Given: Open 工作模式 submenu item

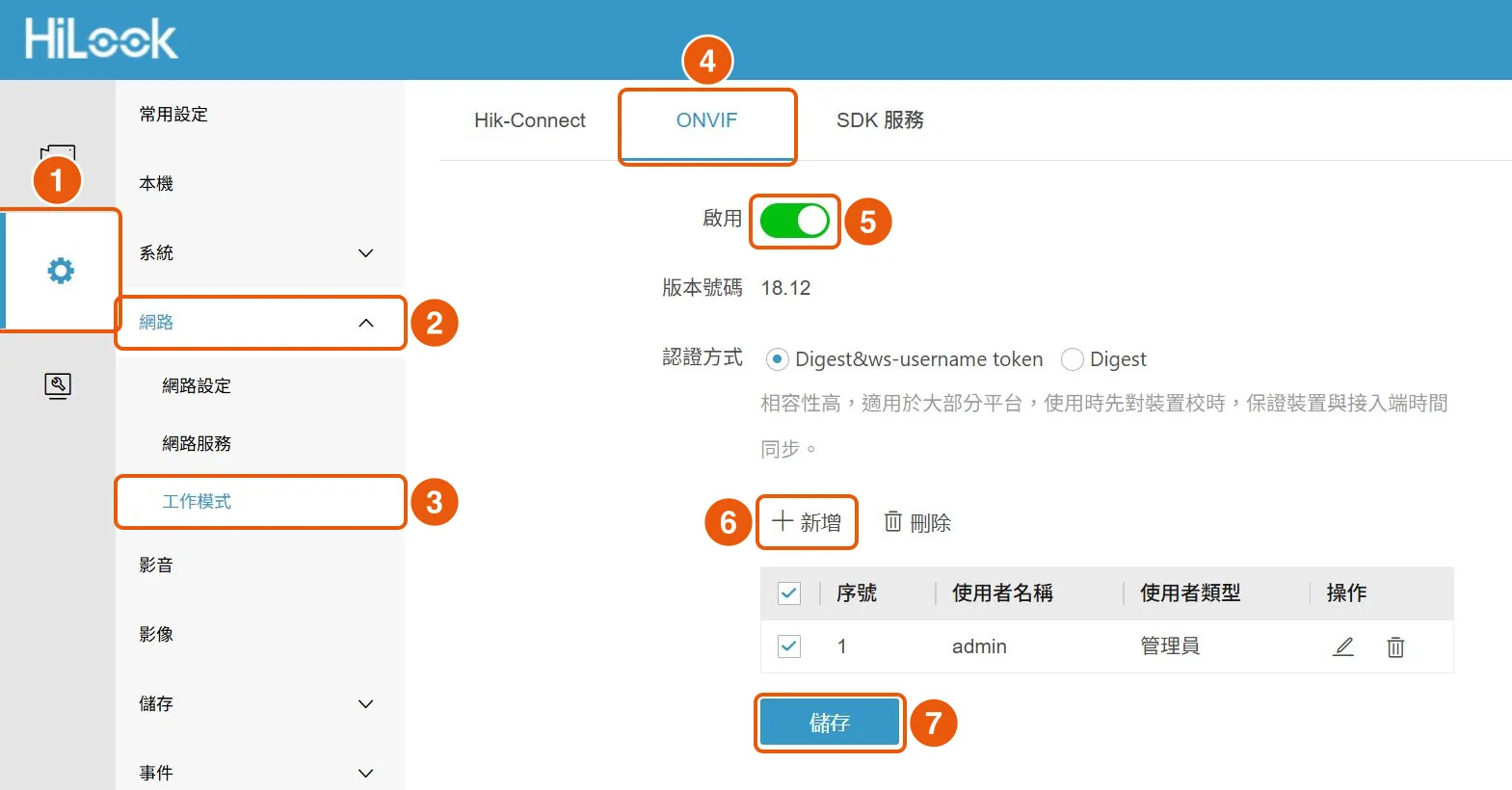Looking at the screenshot, I should (x=197, y=502).
